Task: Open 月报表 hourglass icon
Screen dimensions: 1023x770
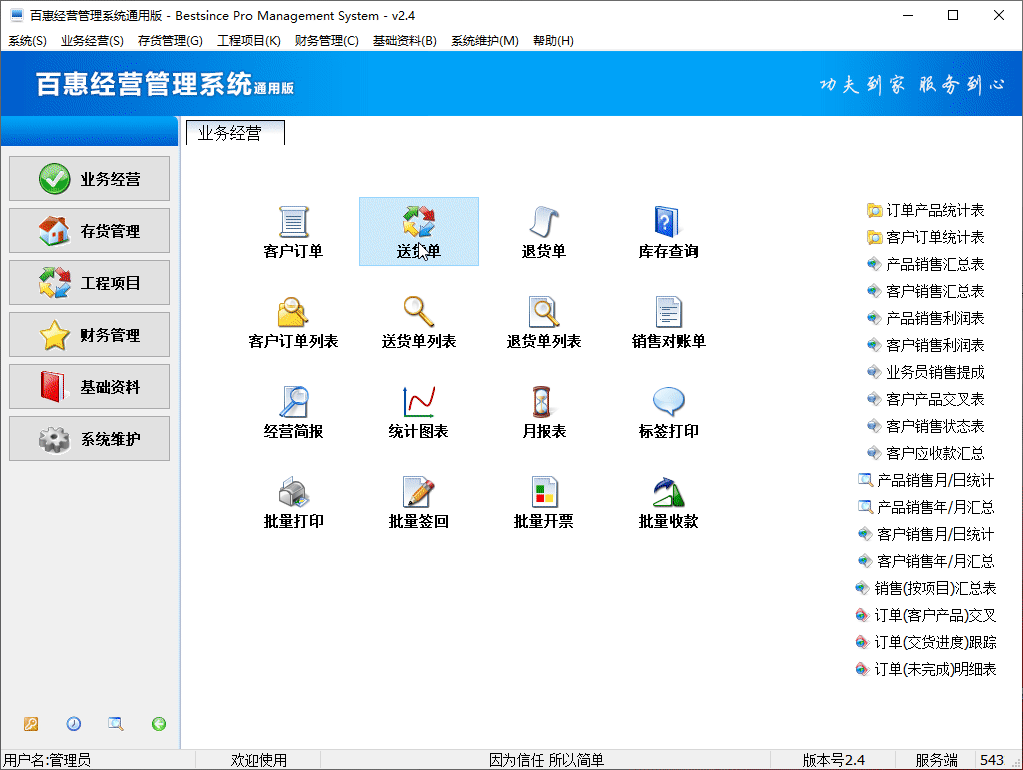Action: point(543,412)
